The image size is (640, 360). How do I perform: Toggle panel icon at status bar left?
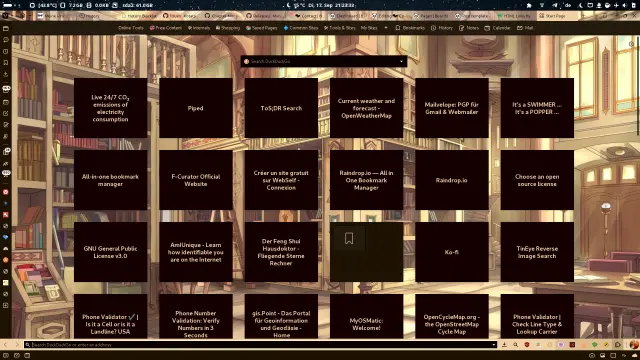pyautogui.click(x=6, y=356)
